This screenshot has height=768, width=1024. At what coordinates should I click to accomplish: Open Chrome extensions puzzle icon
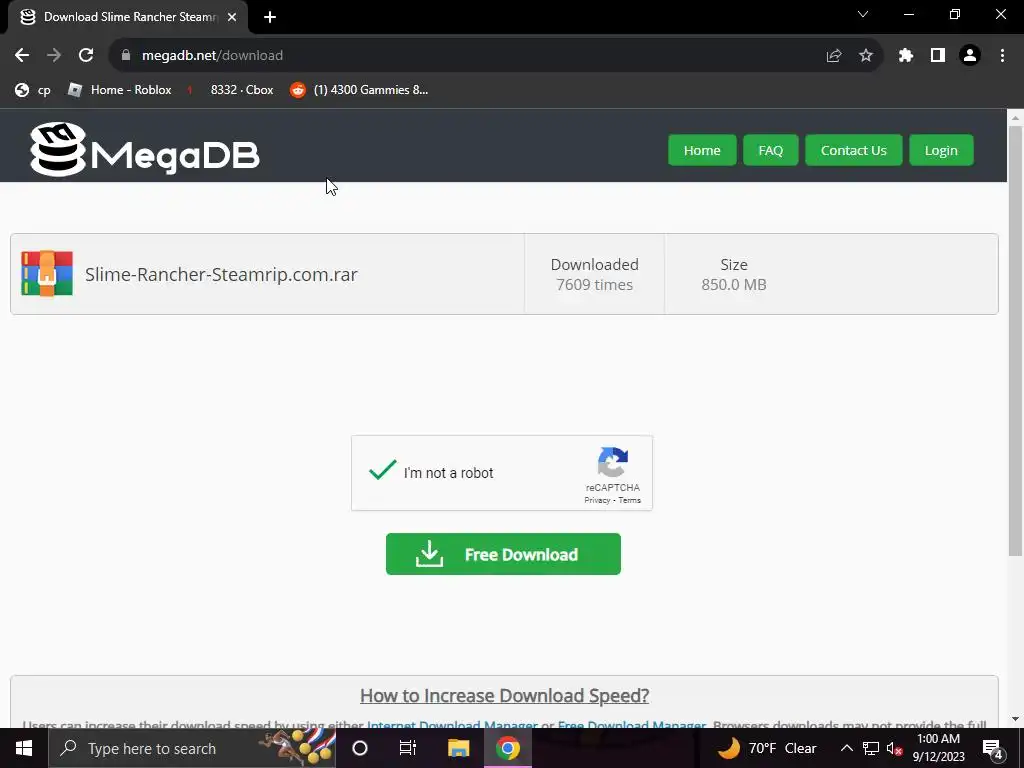(906, 56)
